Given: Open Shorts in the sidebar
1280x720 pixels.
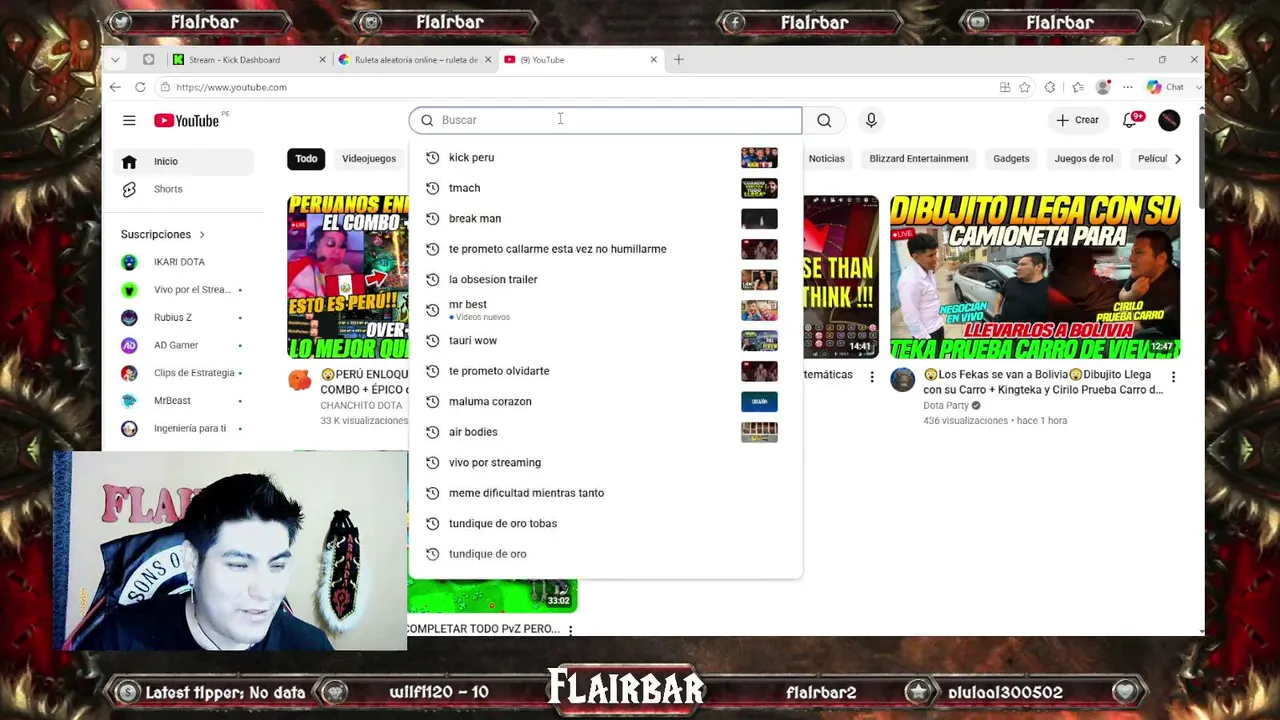Looking at the screenshot, I should pyautogui.click(x=181, y=189).
